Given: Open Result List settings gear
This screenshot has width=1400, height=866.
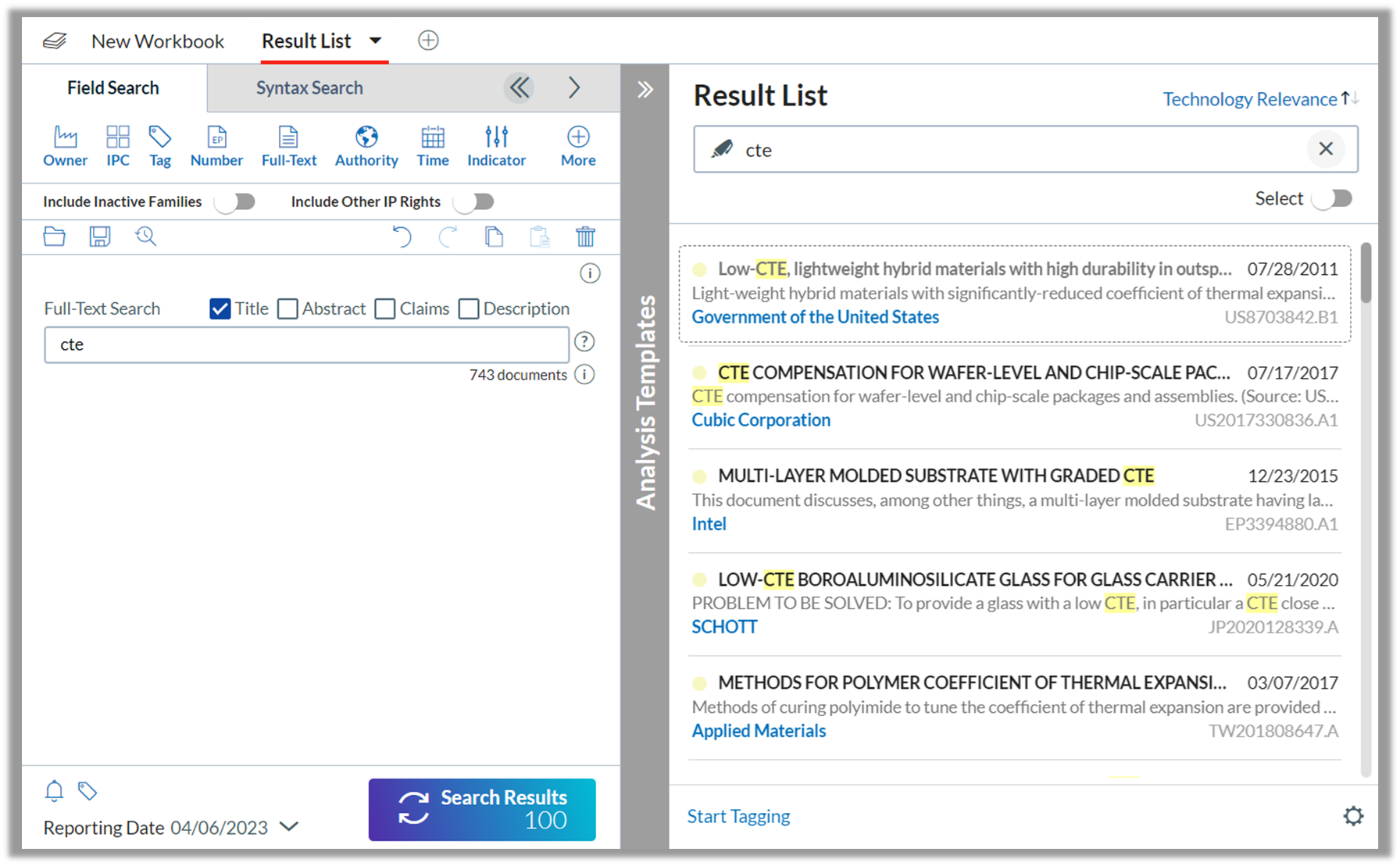Looking at the screenshot, I should [x=1353, y=816].
